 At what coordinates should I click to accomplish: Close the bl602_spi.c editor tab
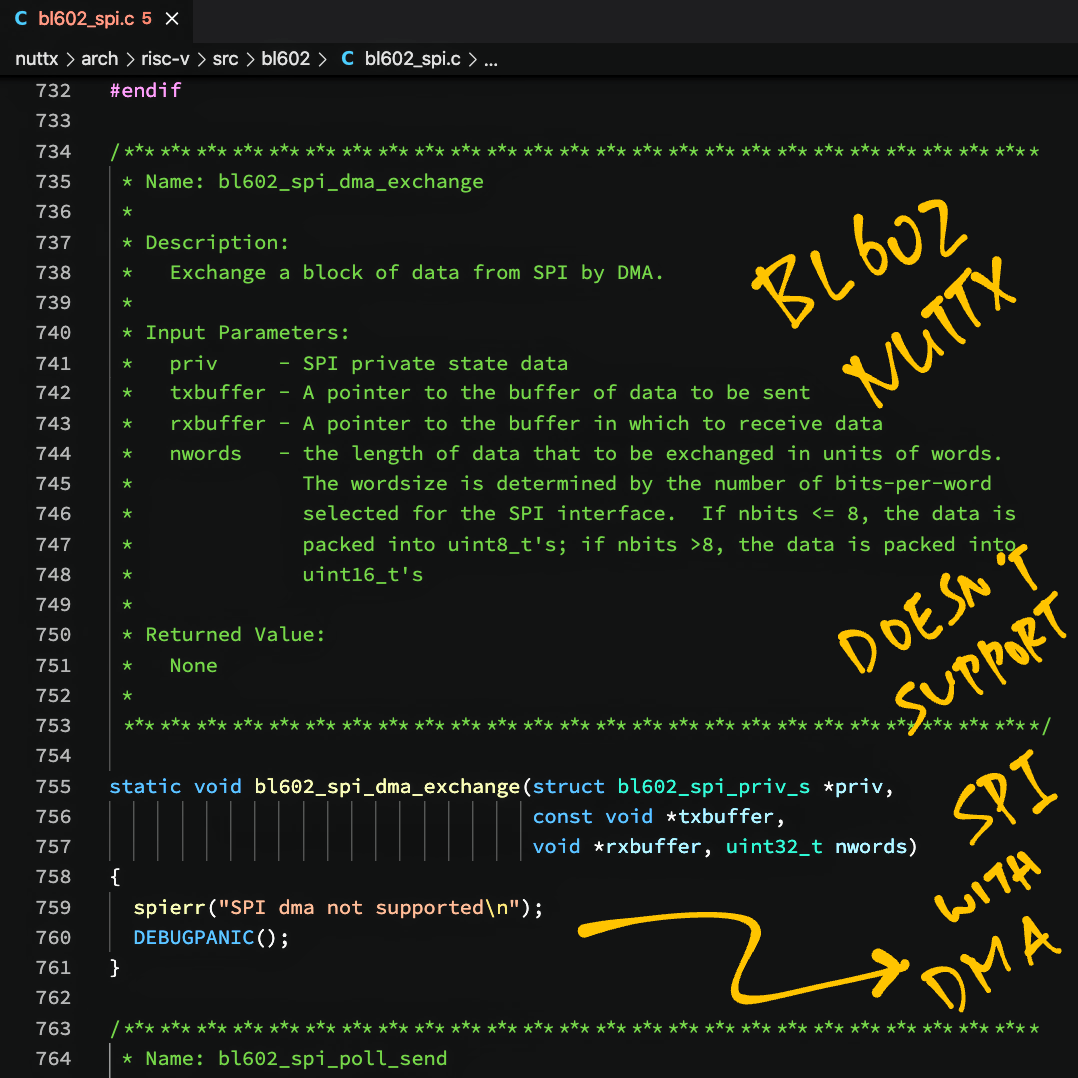[x=172, y=19]
